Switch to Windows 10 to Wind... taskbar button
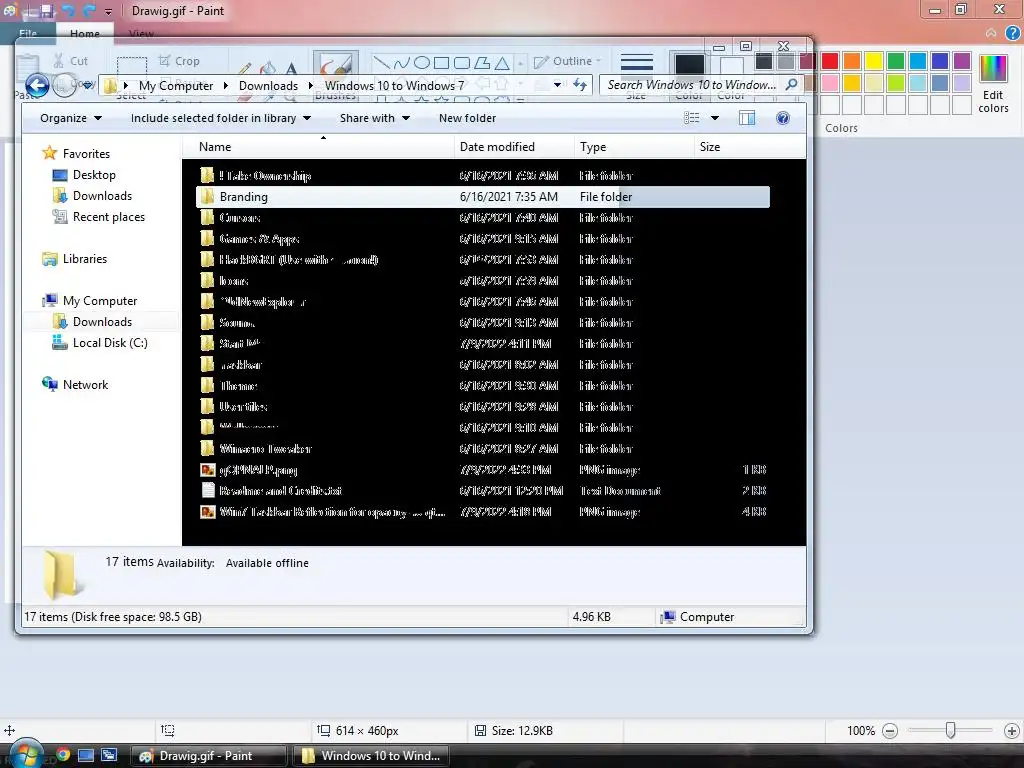 point(371,756)
